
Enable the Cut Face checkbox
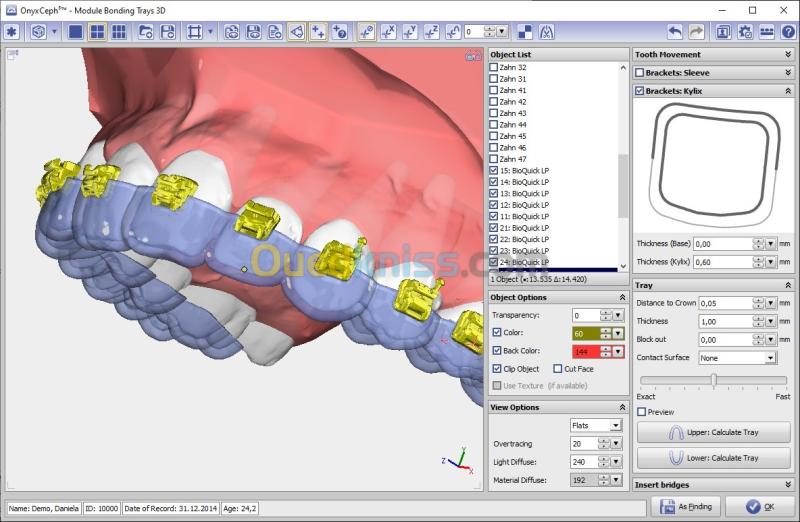coord(558,368)
